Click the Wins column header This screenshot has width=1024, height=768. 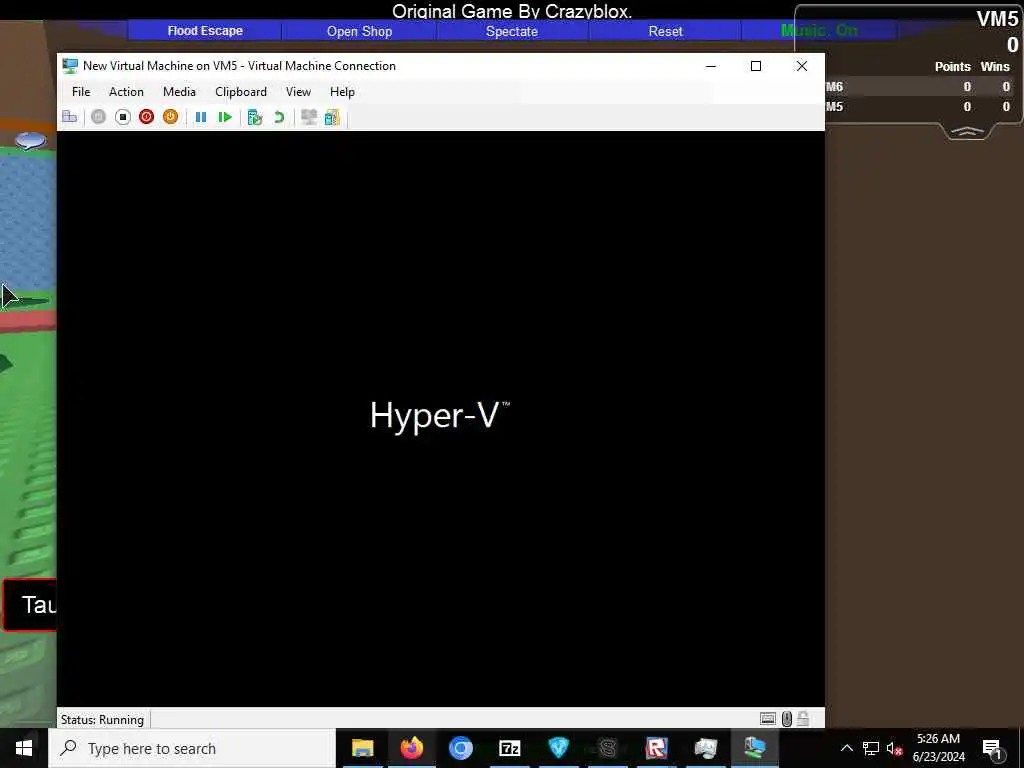(995, 67)
